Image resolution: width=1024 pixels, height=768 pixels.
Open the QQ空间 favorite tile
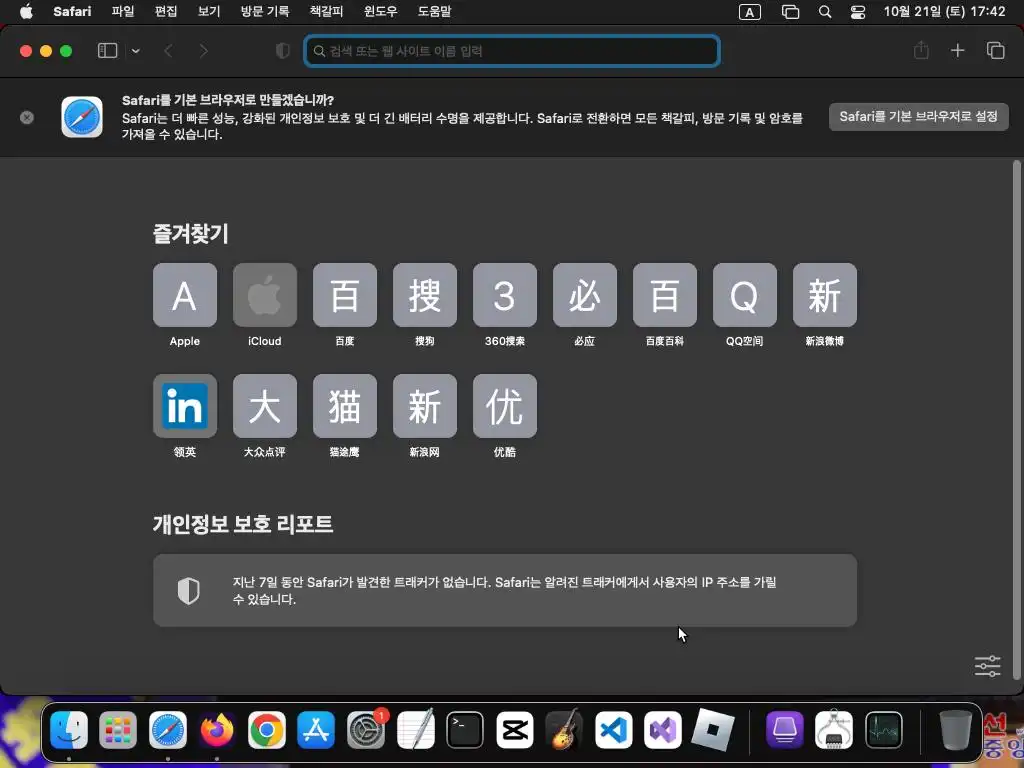click(744, 295)
